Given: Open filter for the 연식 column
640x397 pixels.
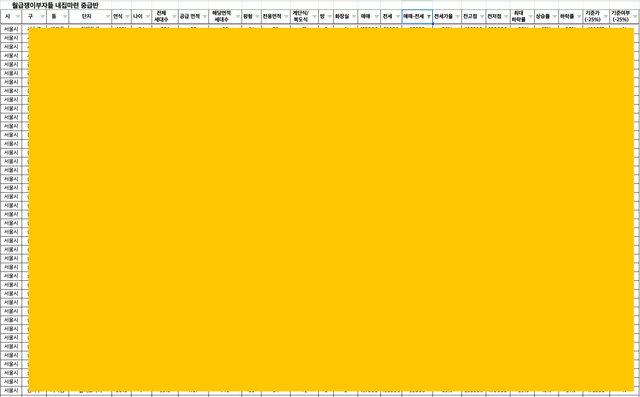Looking at the screenshot, I should coord(127,17).
